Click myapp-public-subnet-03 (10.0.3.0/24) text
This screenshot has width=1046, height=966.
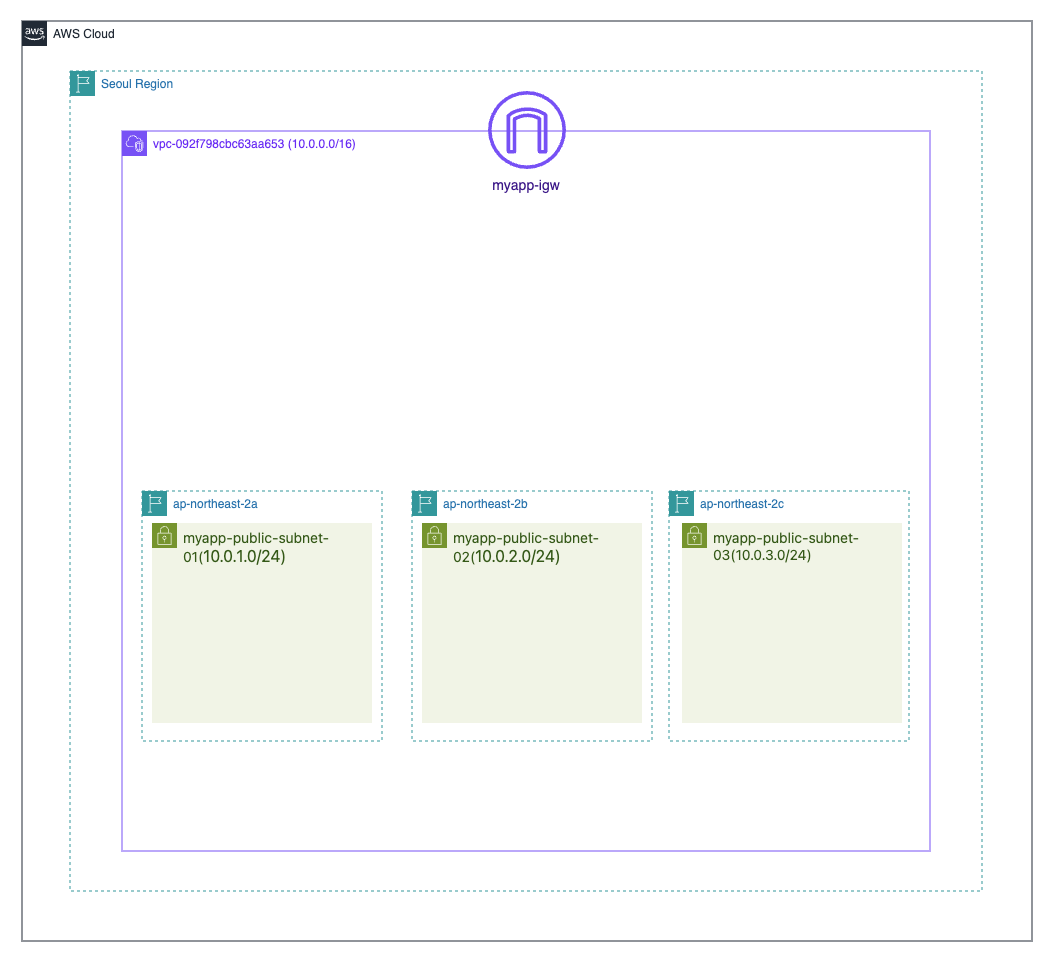786,546
